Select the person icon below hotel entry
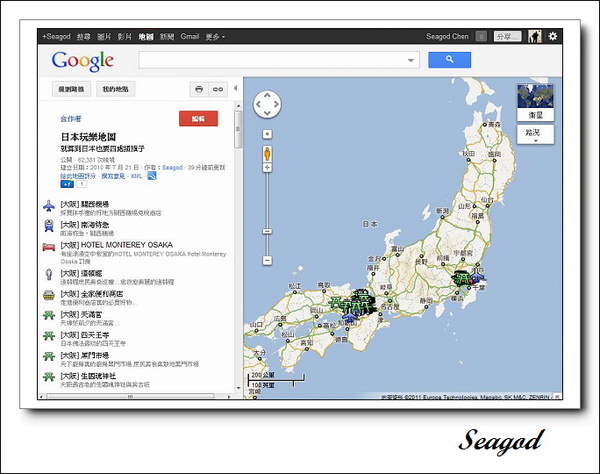The image size is (600, 474). coord(49,274)
